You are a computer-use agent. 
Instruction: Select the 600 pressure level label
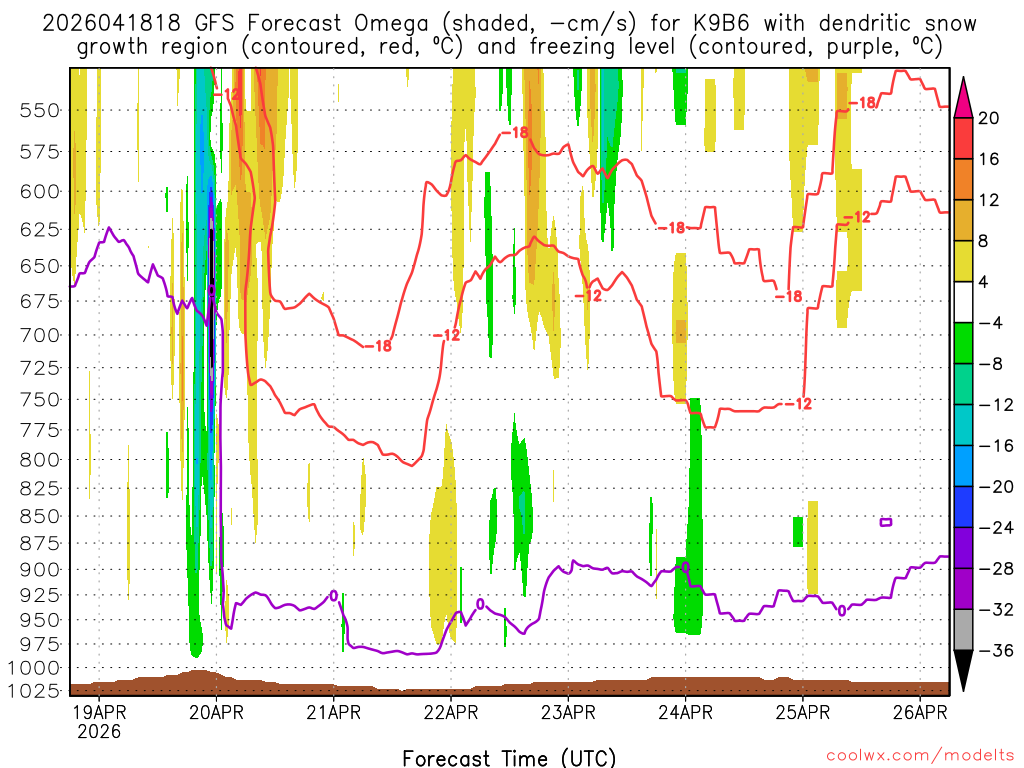[x=40, y=192]
